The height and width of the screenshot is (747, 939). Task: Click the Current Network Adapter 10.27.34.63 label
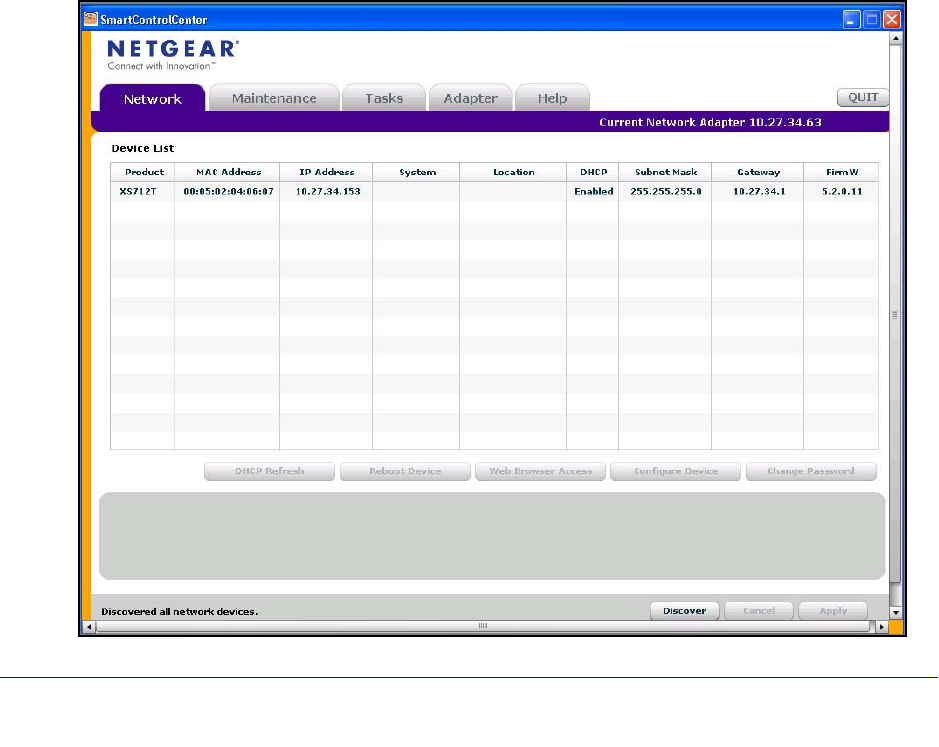(710, 122)
